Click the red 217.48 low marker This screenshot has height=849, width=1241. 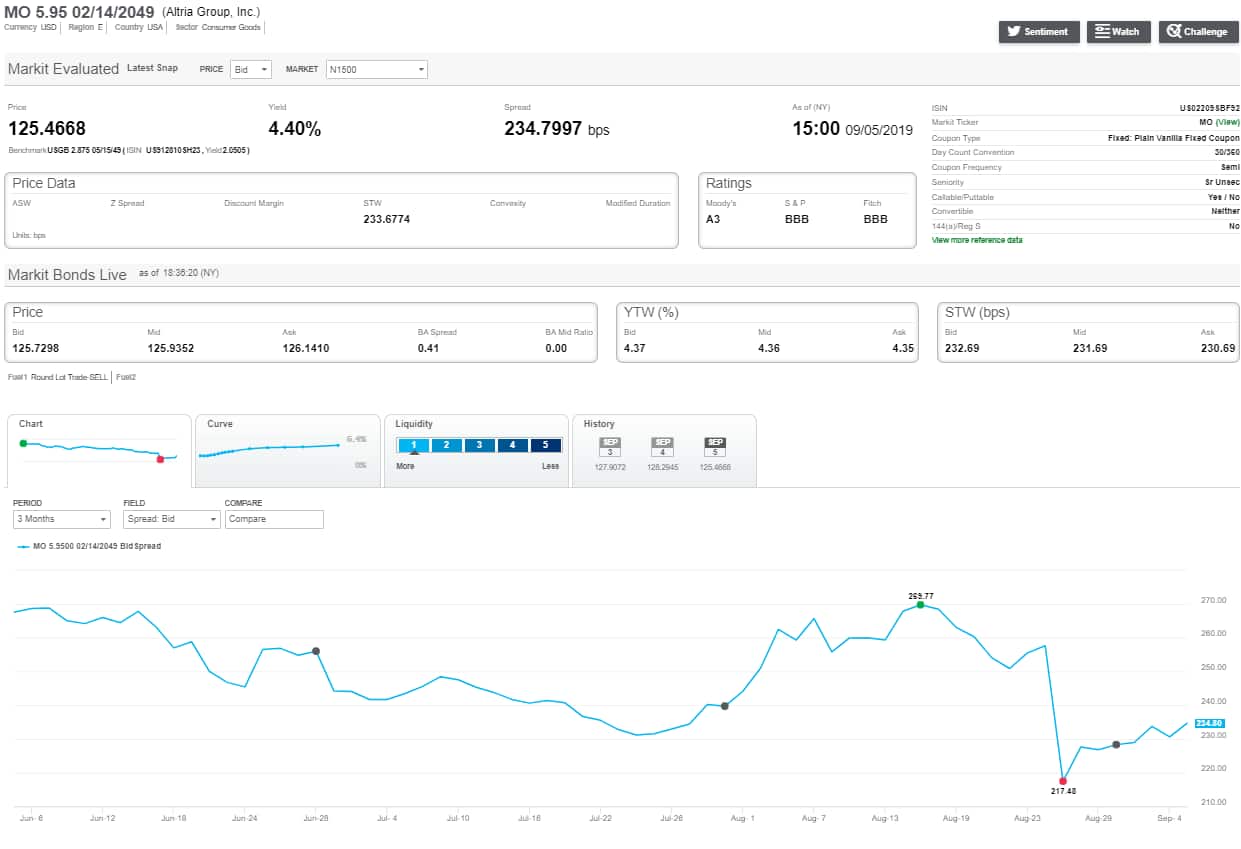click(x=1063, y=781)
